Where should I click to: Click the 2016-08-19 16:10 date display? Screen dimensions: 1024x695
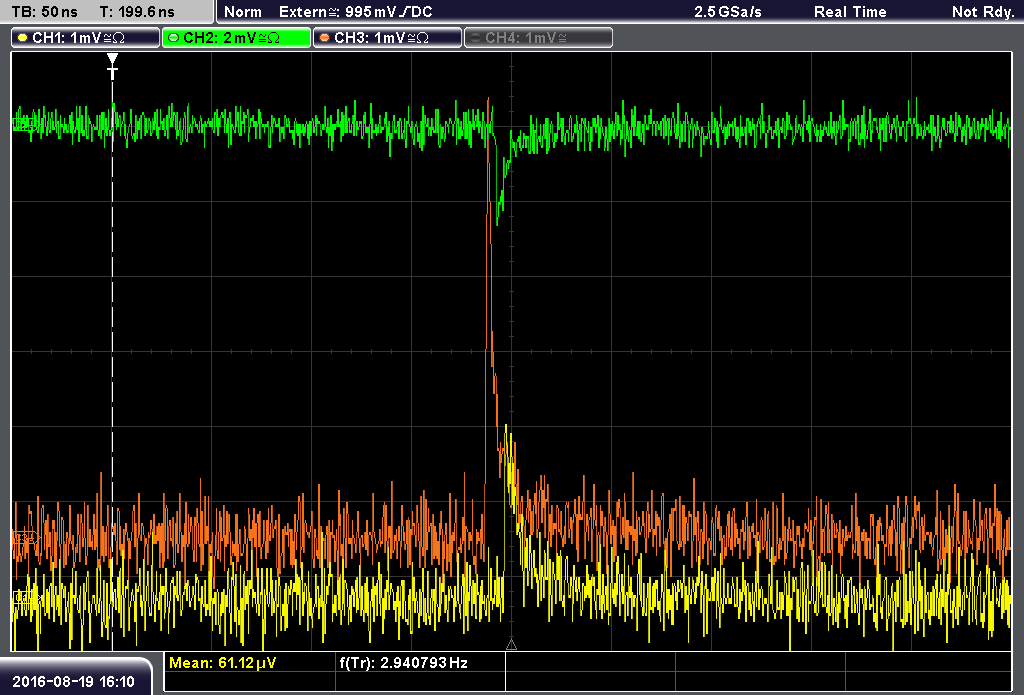coord(73,682)
